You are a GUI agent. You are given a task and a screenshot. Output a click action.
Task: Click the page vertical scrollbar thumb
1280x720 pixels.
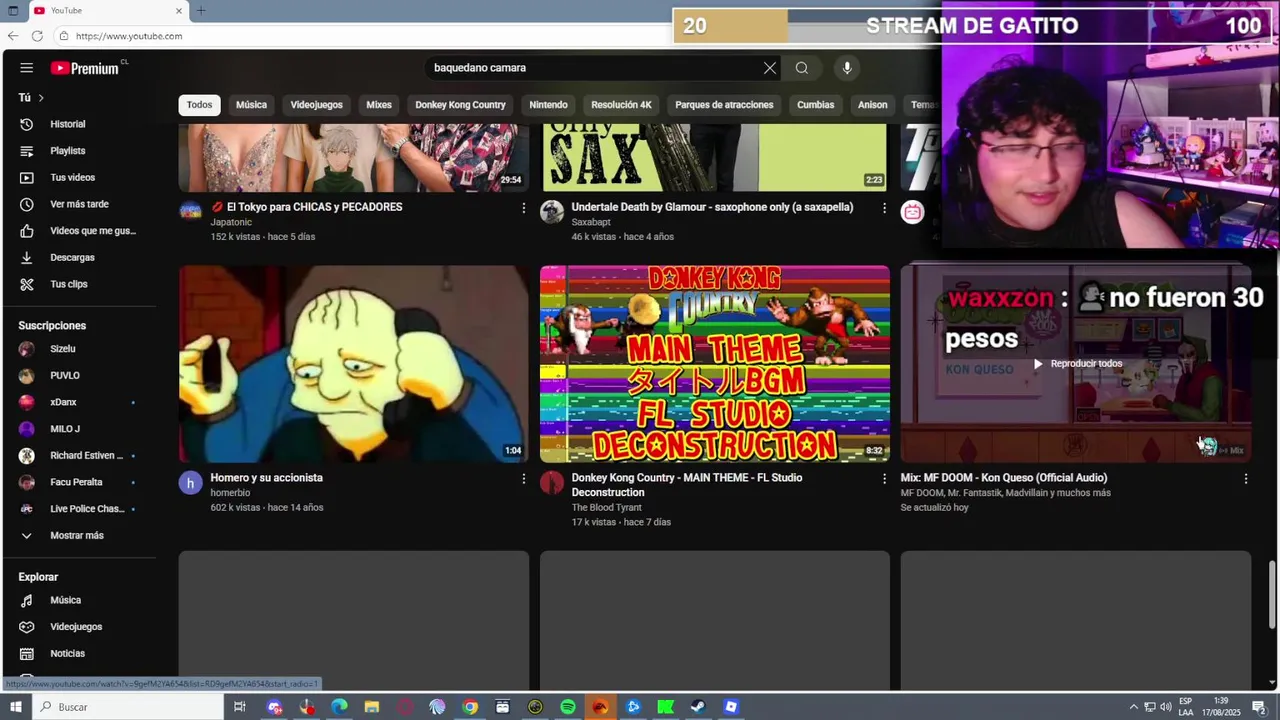coord(1272,594)
